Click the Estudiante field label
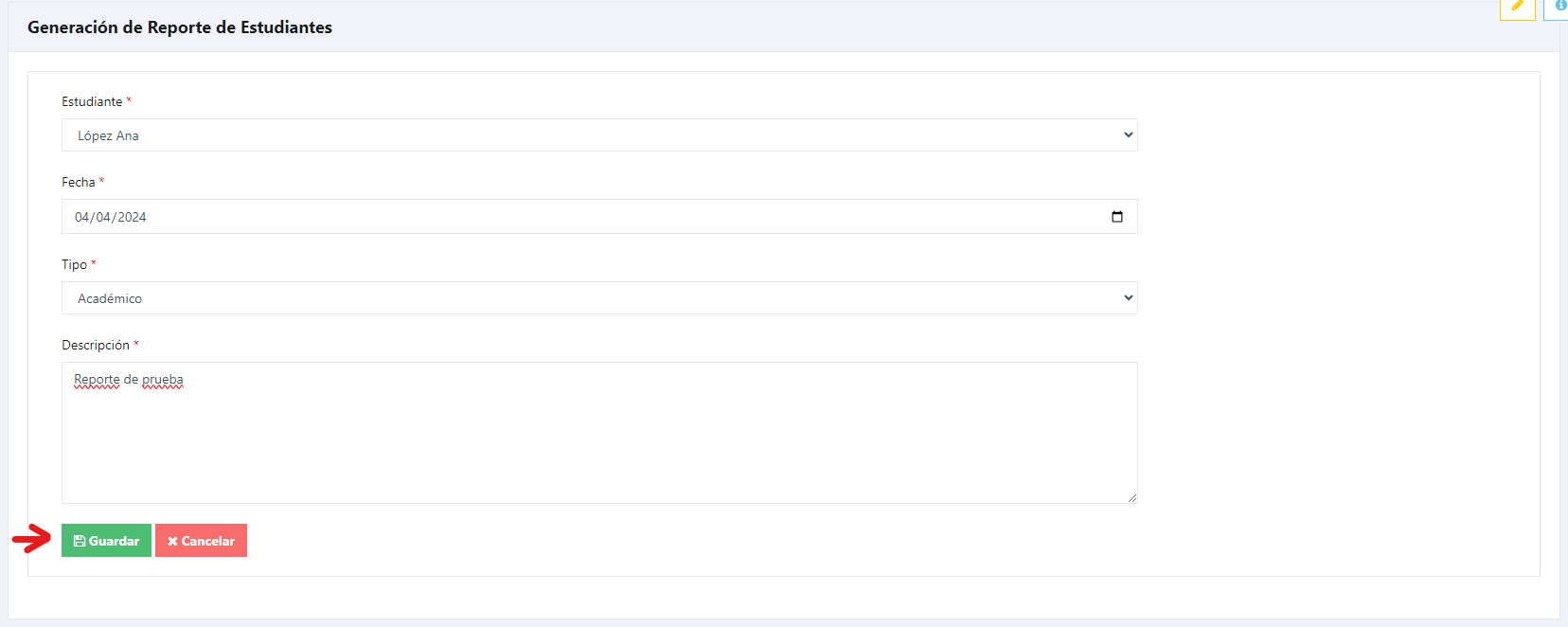Screen dimensions: 1568x627 point(92,101)
